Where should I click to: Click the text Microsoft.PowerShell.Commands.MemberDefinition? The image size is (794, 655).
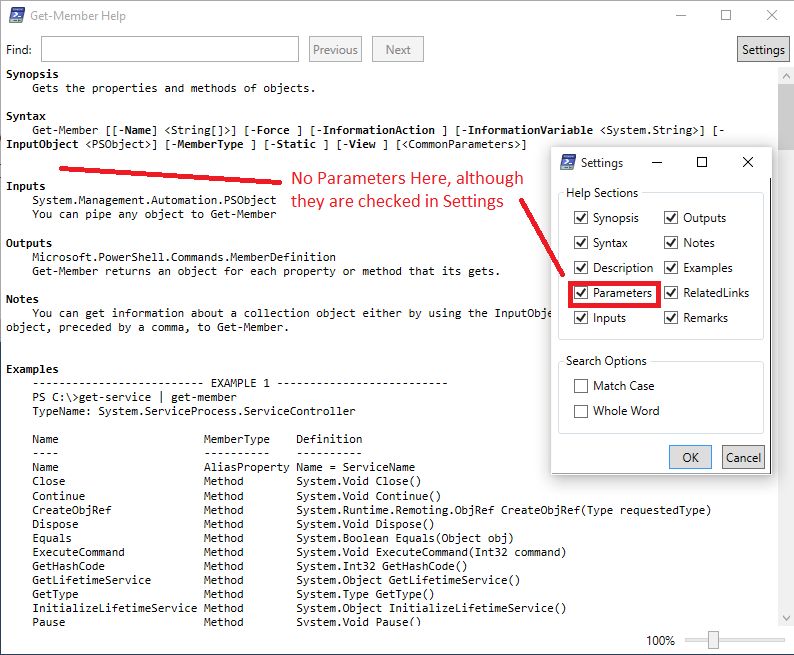(x=184, y=257)
